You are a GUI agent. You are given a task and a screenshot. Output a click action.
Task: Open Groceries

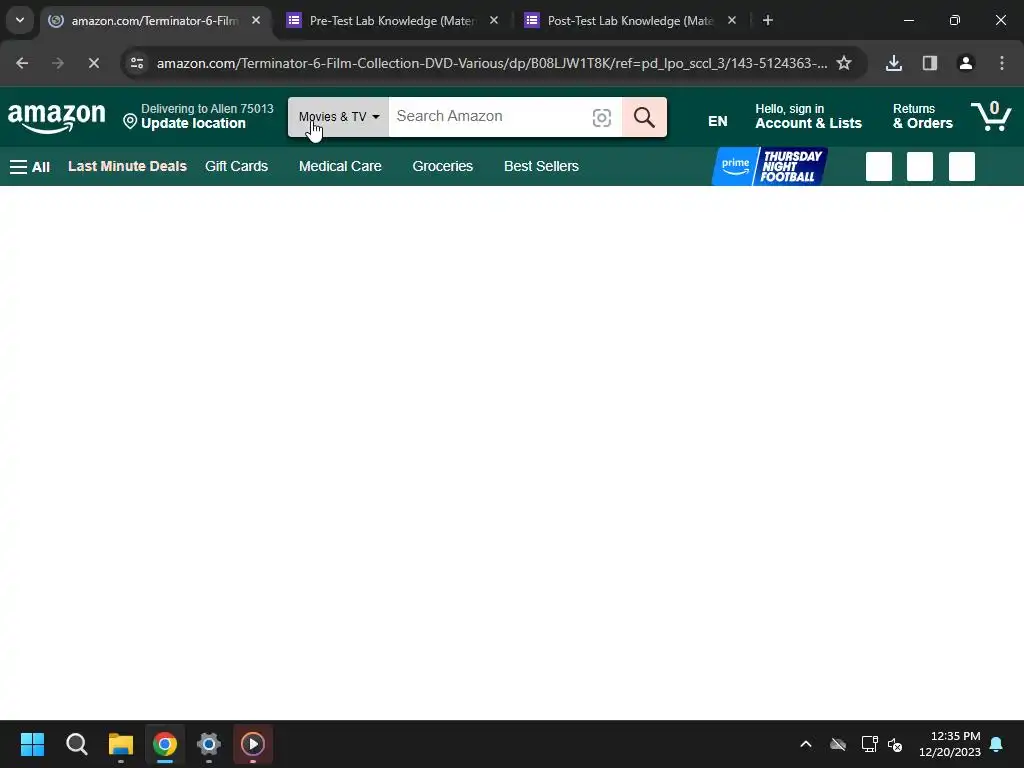click(443, 167)
